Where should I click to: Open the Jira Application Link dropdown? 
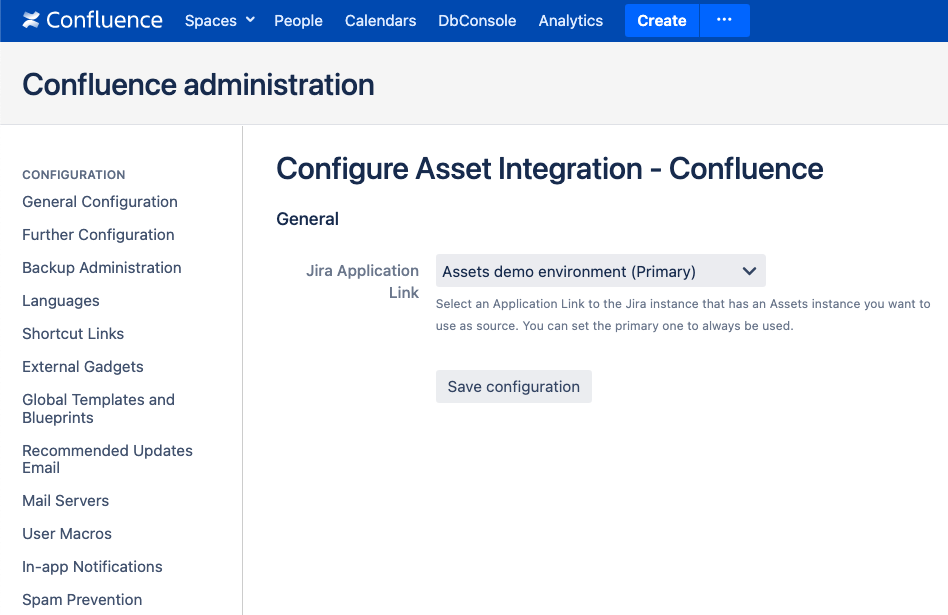[600, 271]
